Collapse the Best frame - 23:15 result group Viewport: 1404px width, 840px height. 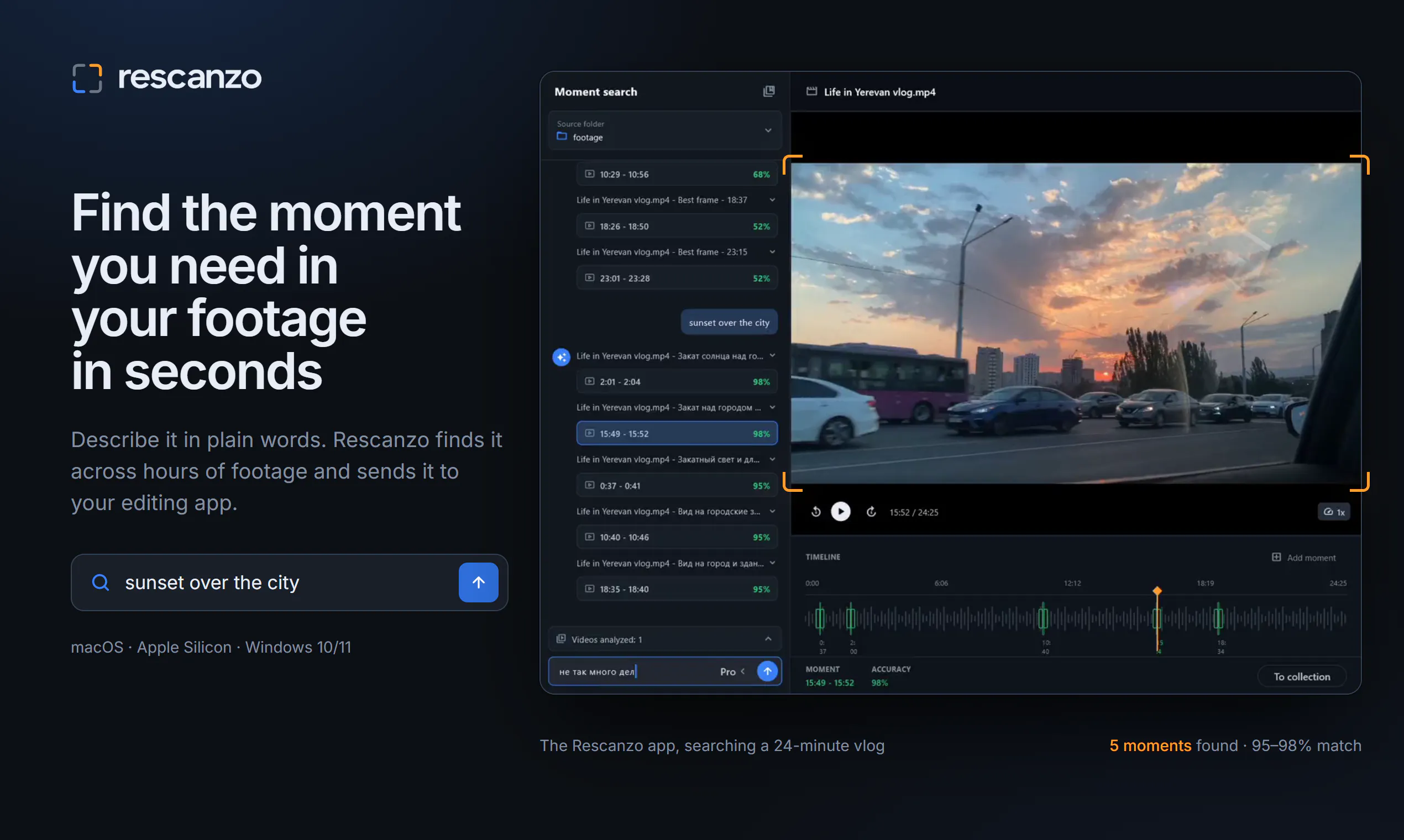tap(772, 252)
